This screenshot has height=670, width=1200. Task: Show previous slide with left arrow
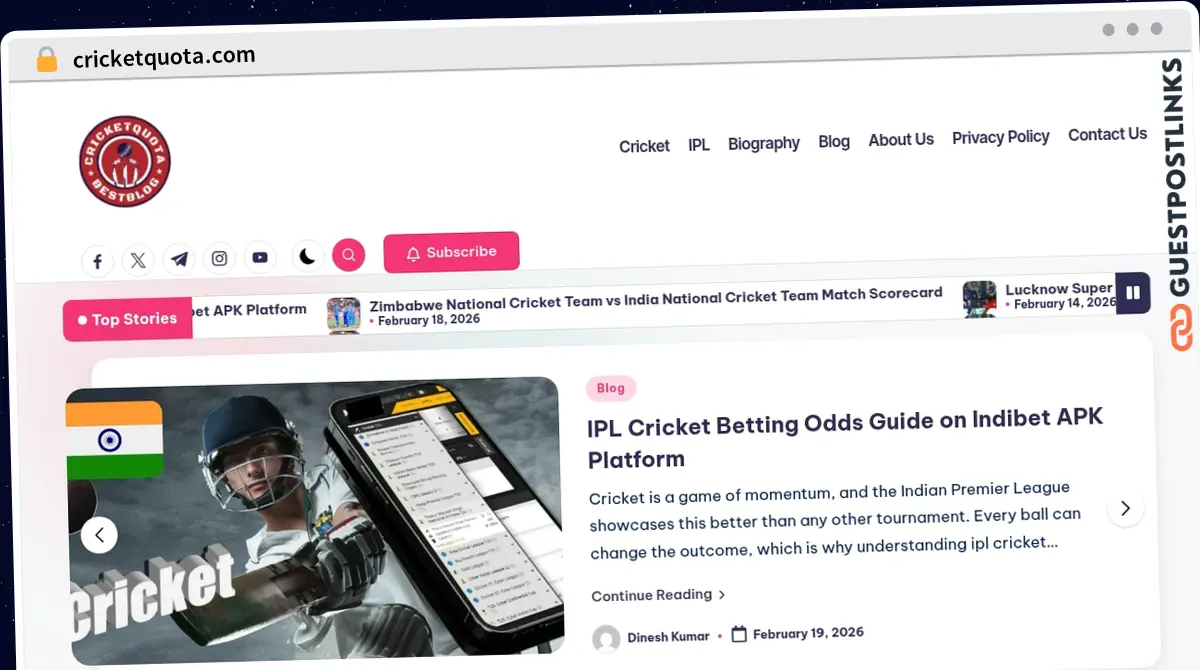99,535
